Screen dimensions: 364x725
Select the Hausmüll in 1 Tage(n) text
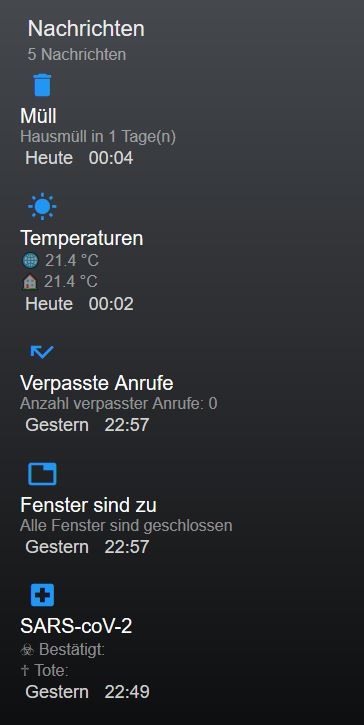point(98,137)
